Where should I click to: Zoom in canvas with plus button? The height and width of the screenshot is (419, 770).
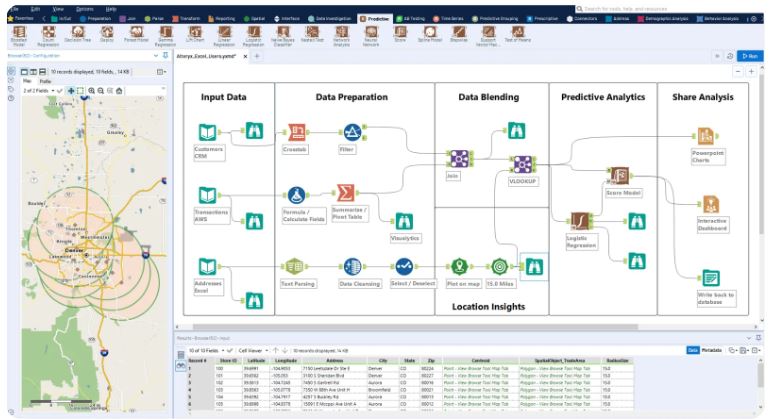(x=751, y=72)
